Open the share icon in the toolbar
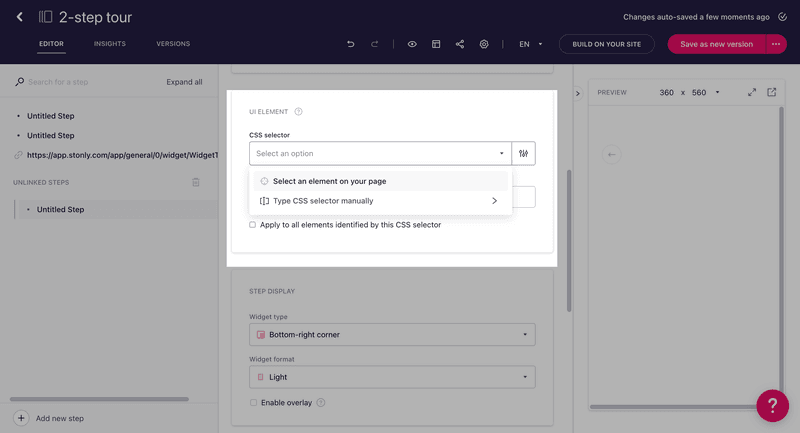This screenshot has height=433, width=800. 460,44
